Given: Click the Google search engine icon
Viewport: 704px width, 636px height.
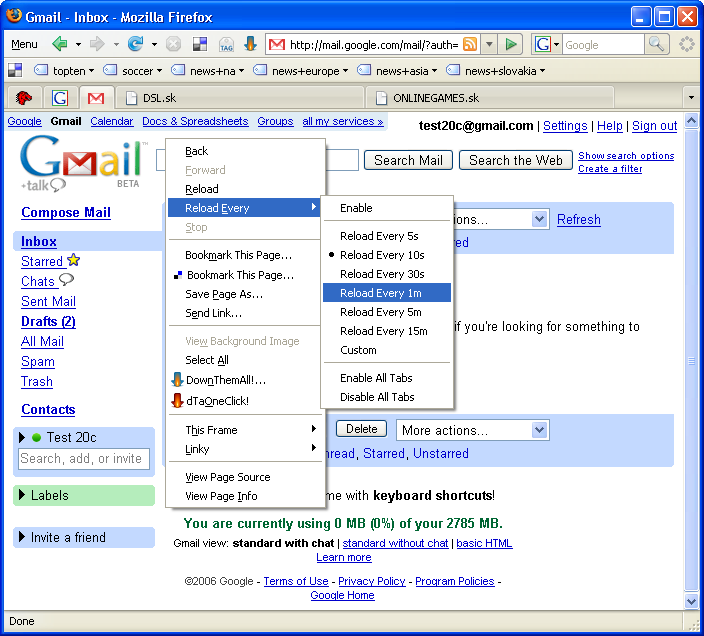Looking at the screenshot, I should click(542, 44).
